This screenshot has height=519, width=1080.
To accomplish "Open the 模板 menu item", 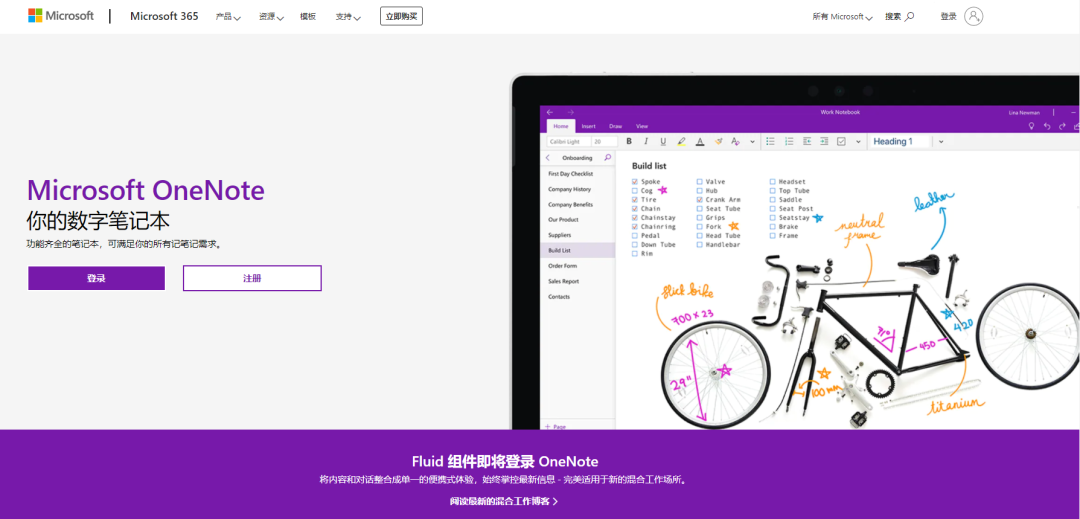I will [308, 17].
